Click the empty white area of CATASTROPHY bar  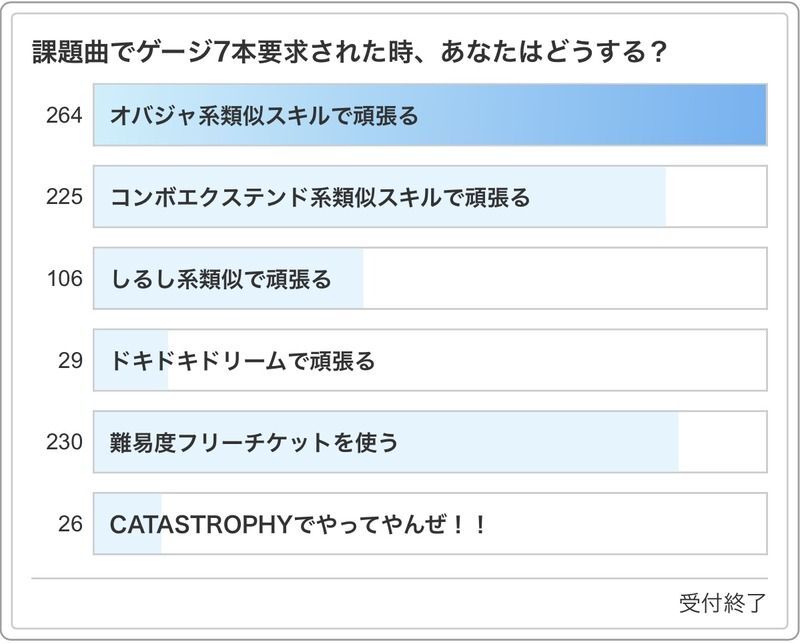[x=620, y=524]
